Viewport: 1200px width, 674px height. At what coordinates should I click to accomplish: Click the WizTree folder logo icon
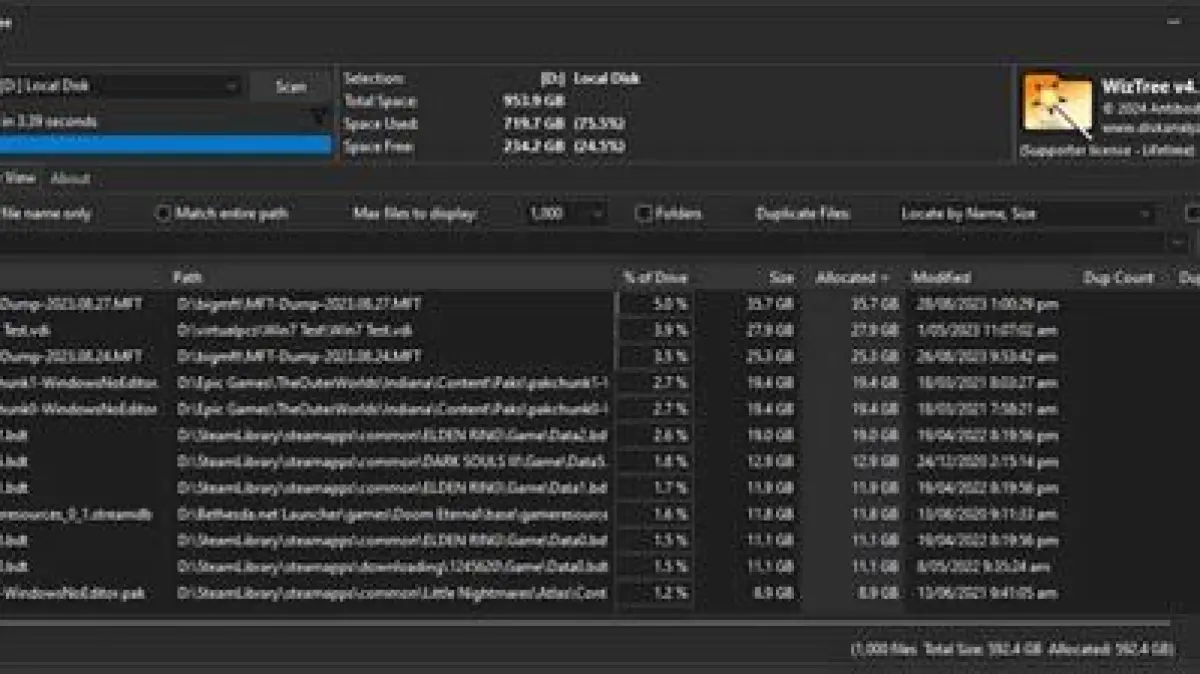[1057, 106]
